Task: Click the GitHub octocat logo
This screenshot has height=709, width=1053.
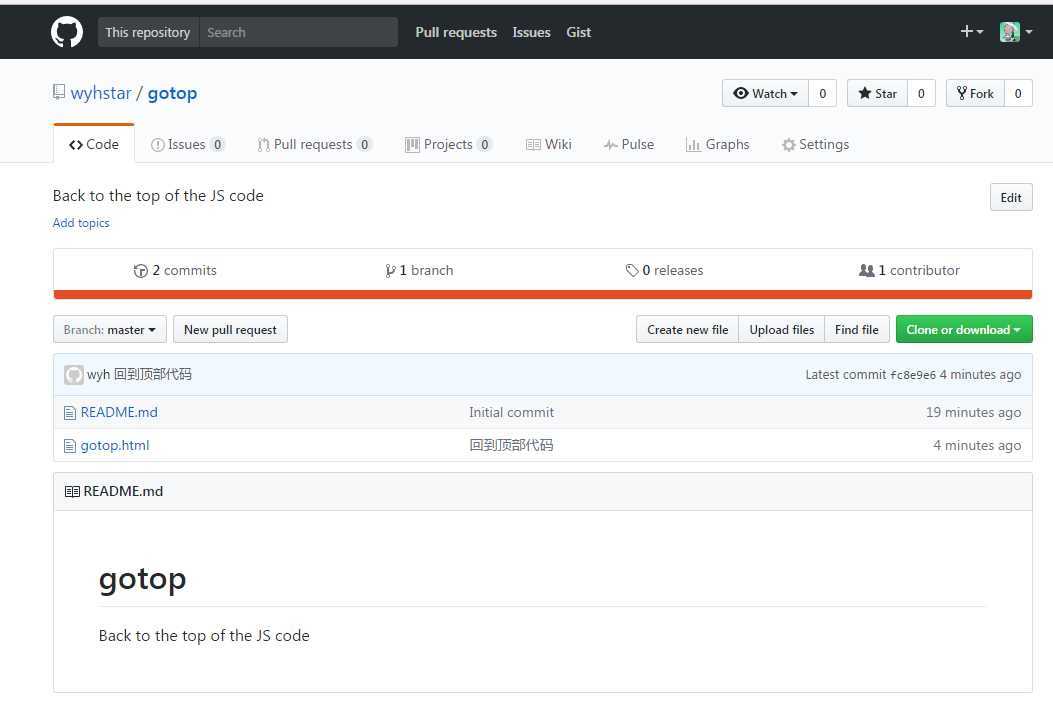Action: pyautogui.click(x=67, y=32)
